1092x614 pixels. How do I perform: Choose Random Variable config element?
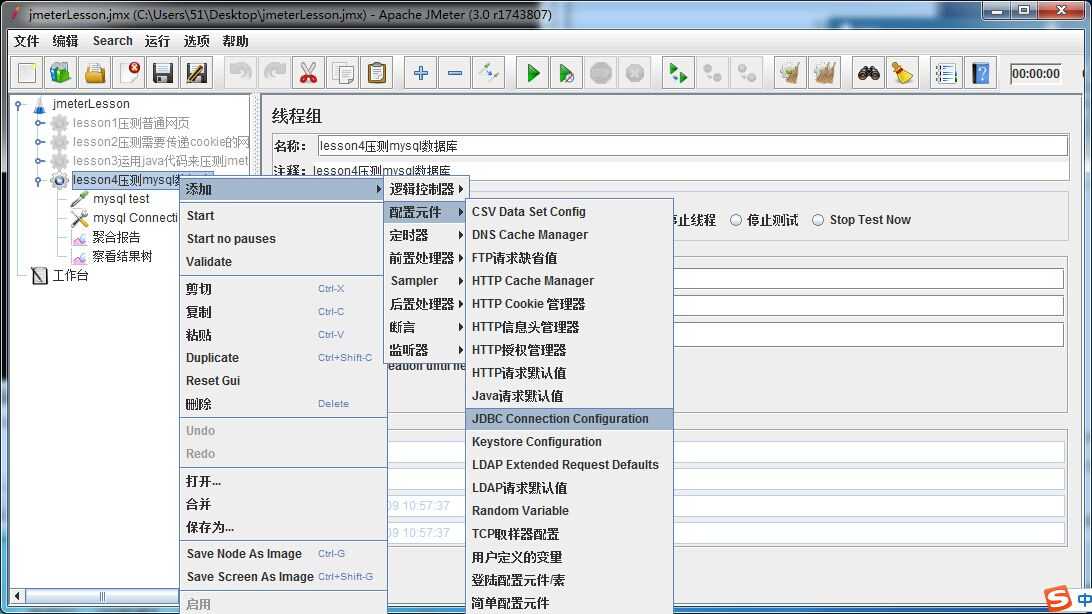[x=569, y=510]
